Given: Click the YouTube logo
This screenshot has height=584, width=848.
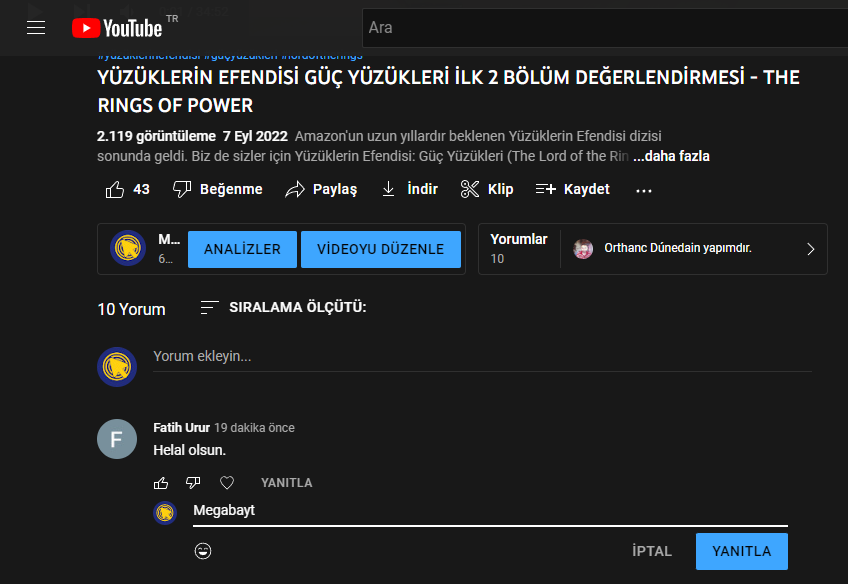Looking at the screenshot, I should 118,28.
